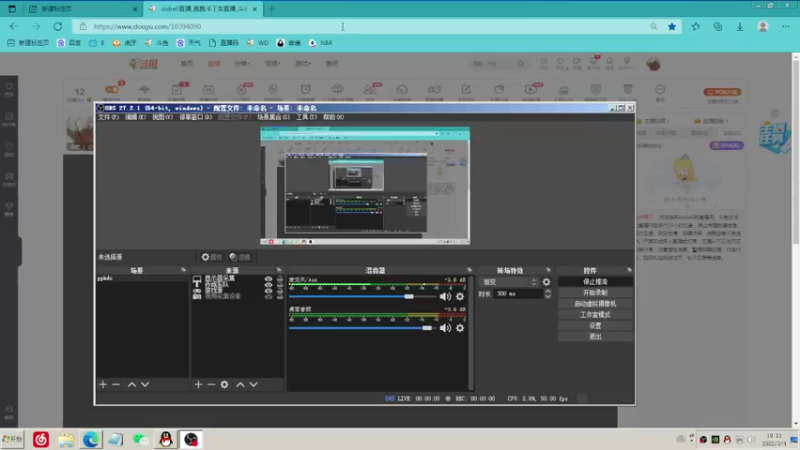Move the scene down in the Scenes list

click(145, 385)
